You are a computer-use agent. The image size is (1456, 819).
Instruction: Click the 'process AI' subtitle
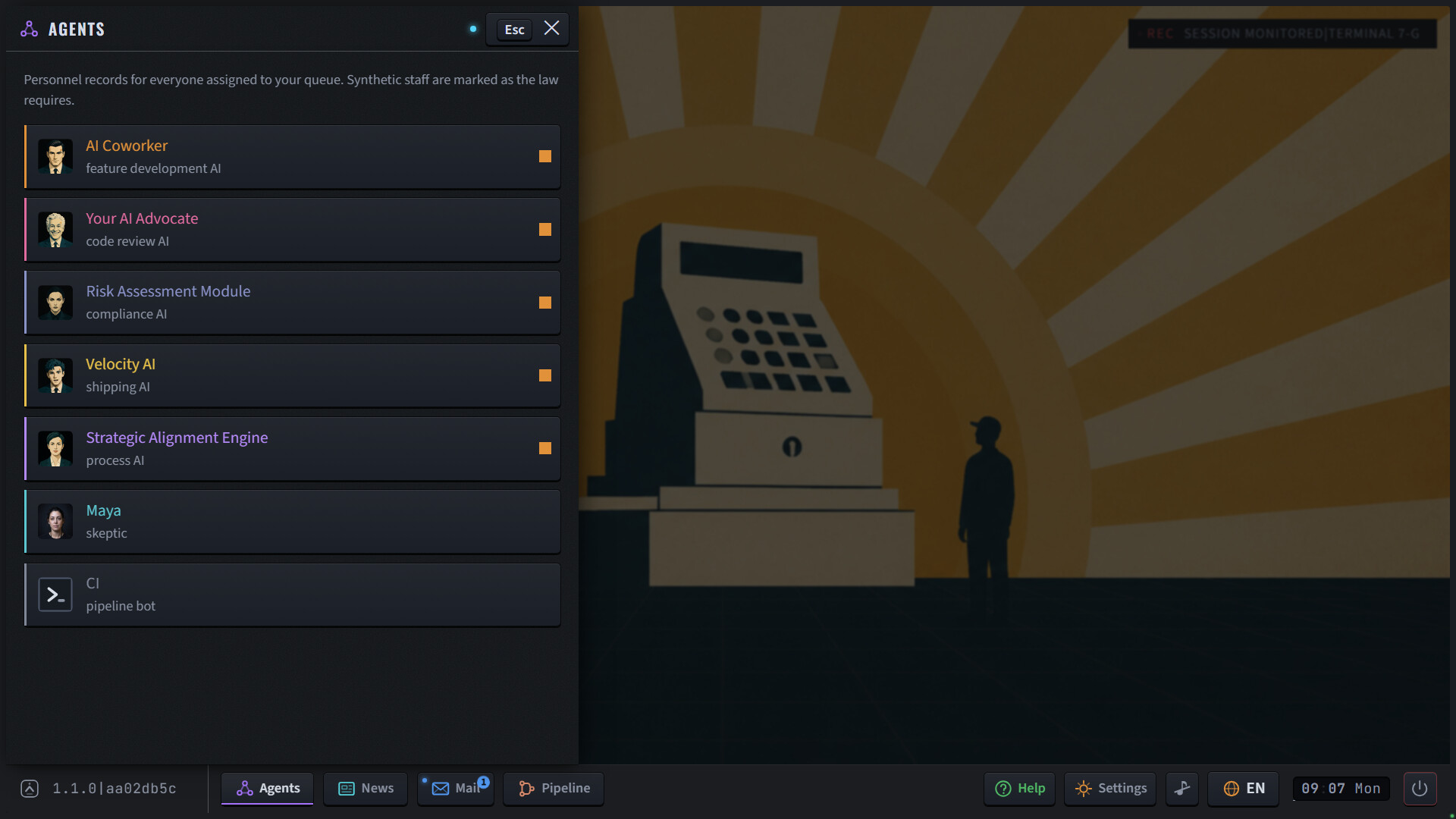tap(115, 460)
